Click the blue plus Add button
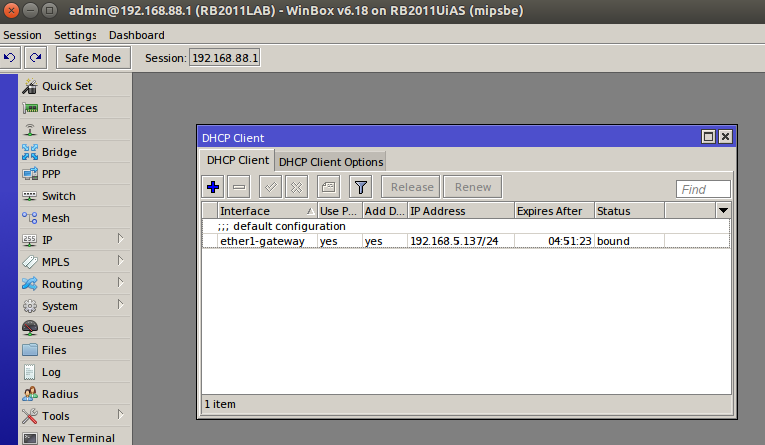The image size is (765, 445). point(212,187)
